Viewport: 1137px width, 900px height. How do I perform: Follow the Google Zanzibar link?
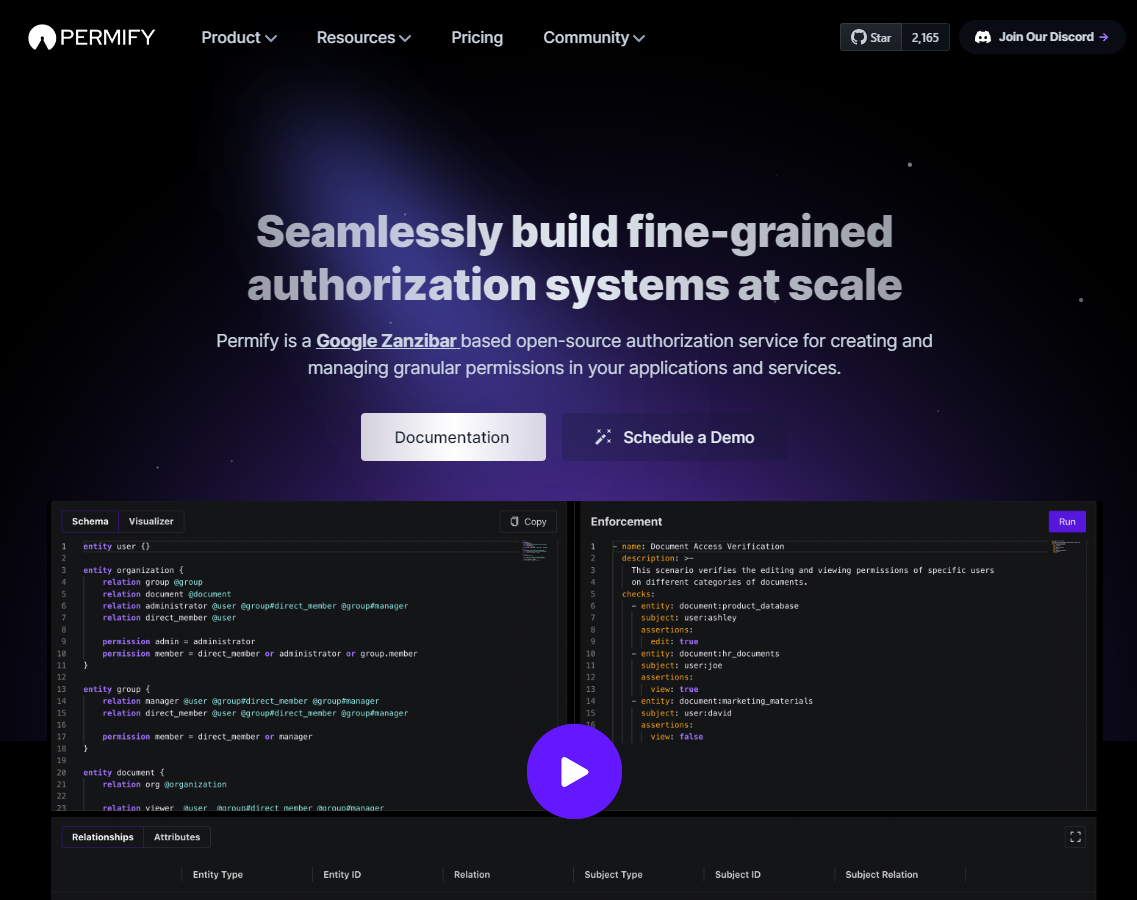(387, 340)
